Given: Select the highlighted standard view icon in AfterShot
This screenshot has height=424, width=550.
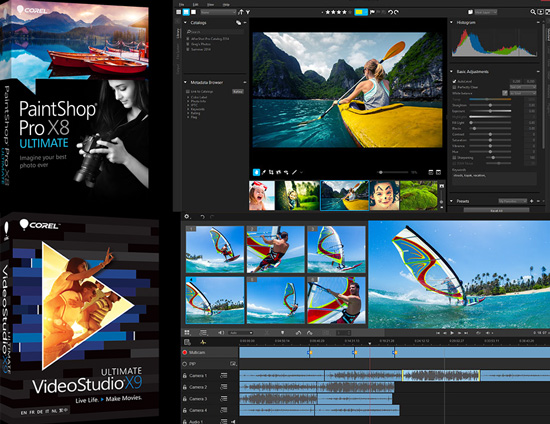Looking at the screenshot, I should click(x=186, y=12).
